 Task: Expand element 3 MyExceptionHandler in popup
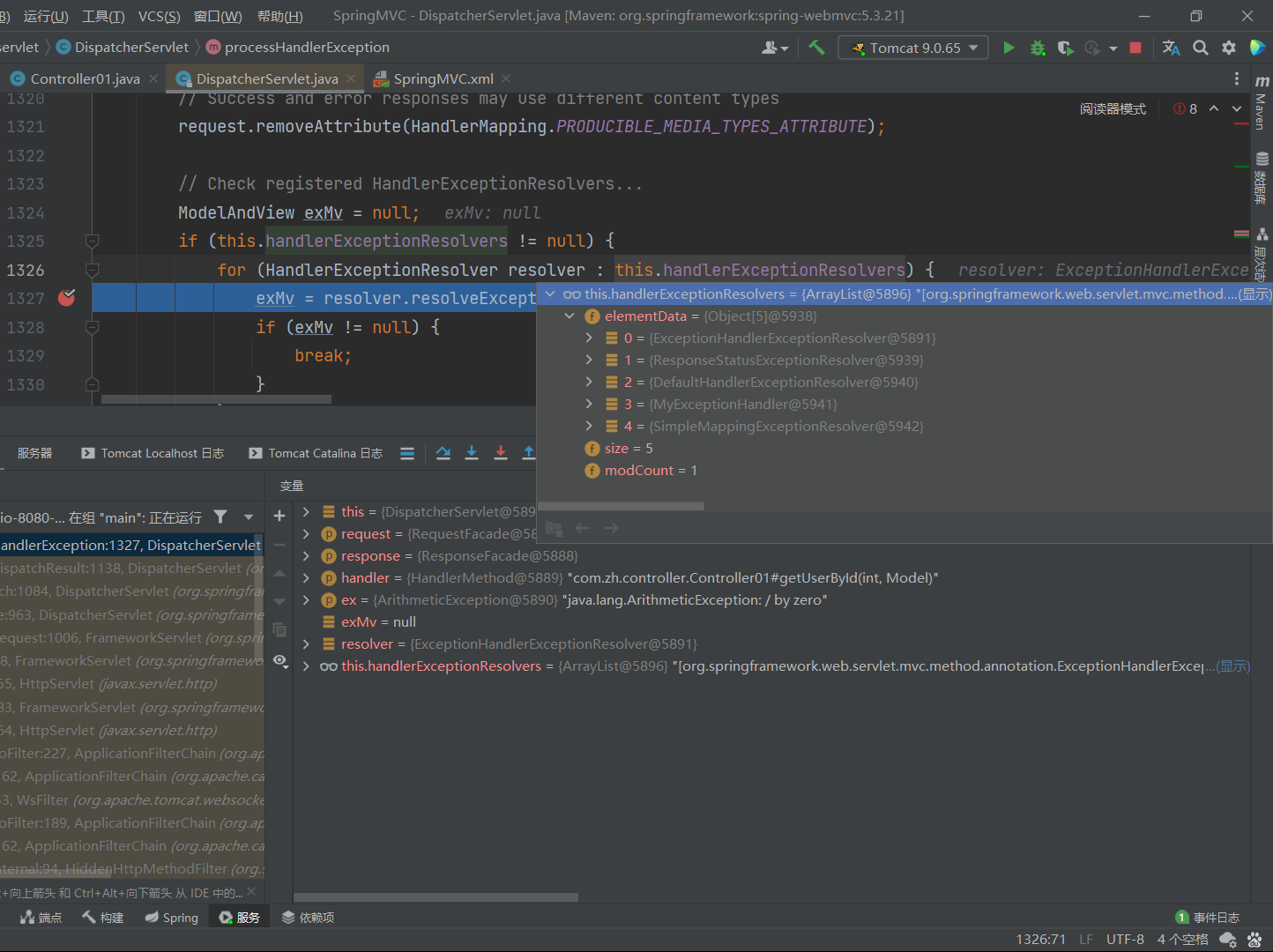pos(589,405)
